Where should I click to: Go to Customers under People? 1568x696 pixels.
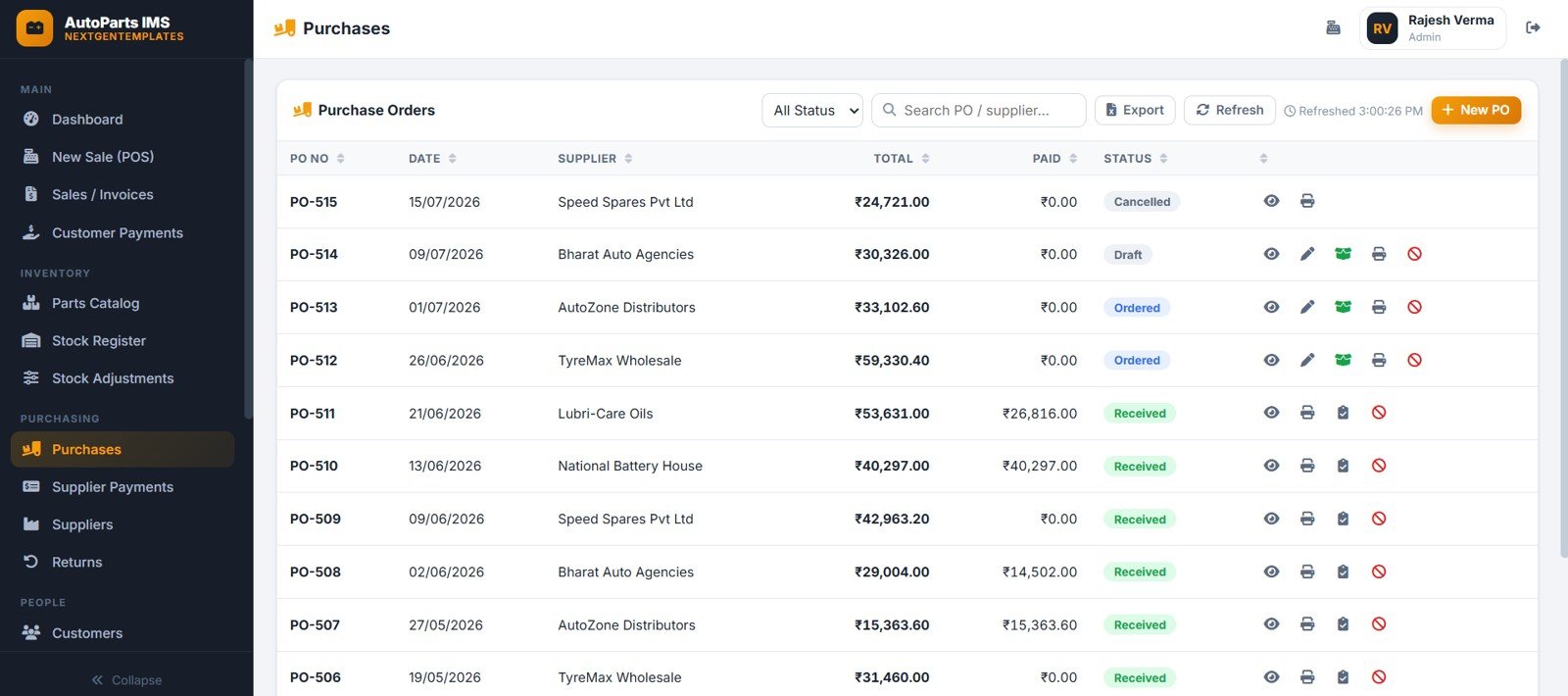(x=122, y=633)
